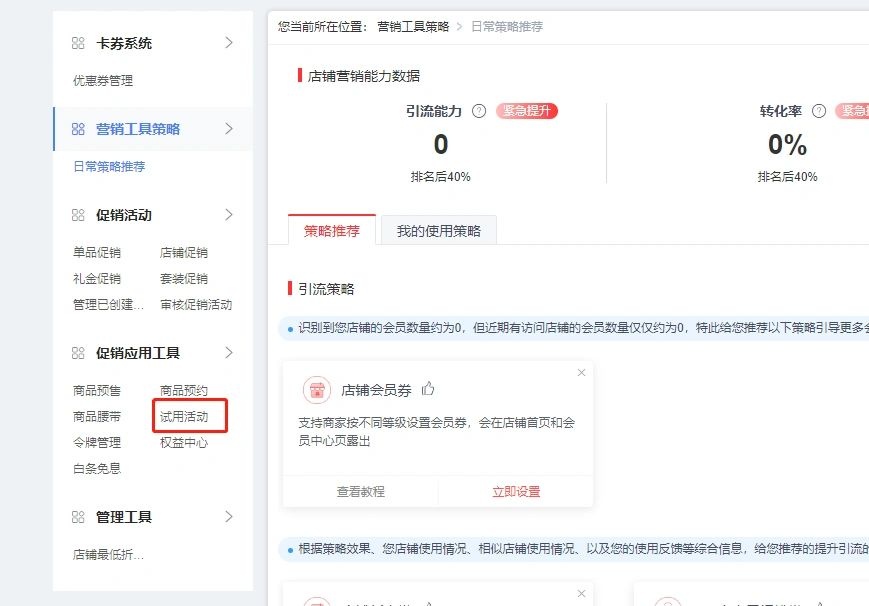
Task: Open 礼金促销 menu item
Action: point(97,279)
